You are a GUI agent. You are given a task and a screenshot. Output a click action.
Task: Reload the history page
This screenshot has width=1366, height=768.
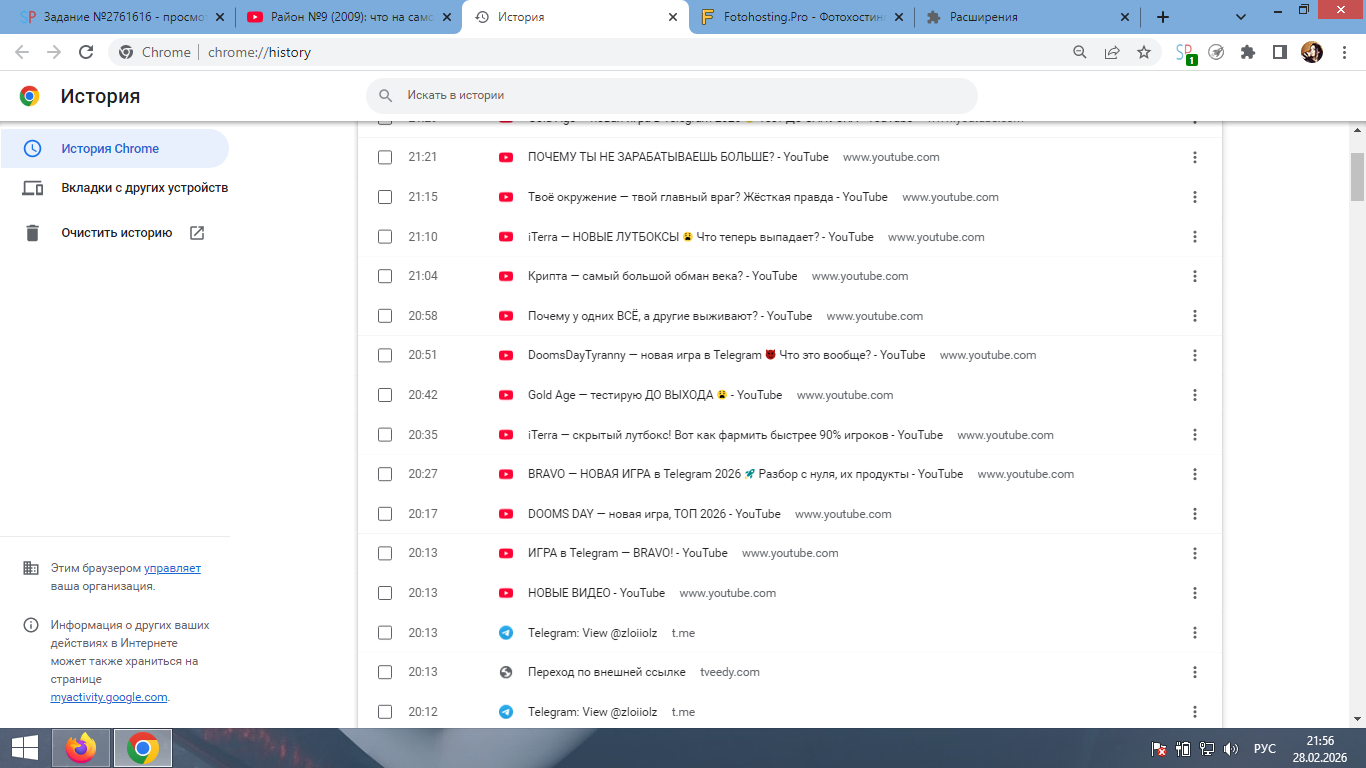[86, 52]
